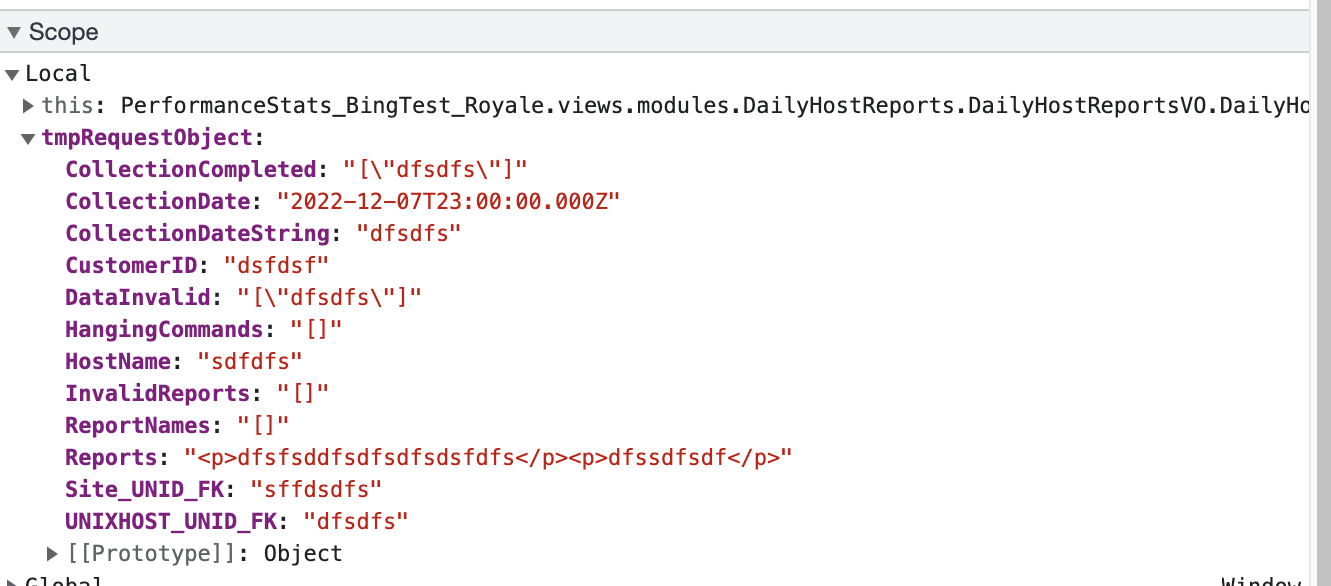Click the HangingCommands empty array value
The image size is (1331, 586).
click(x=316, y=329)
